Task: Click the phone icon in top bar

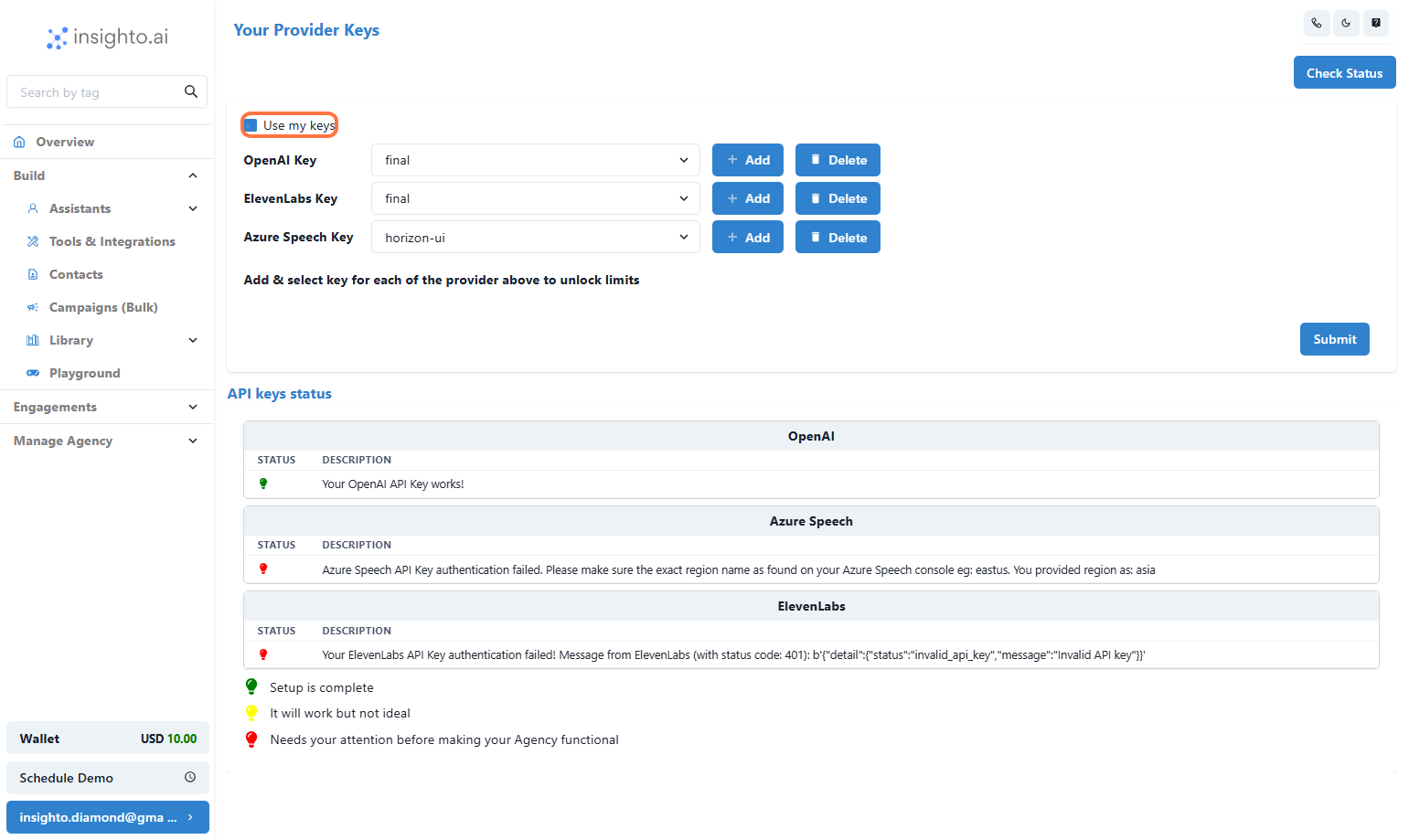Action: 1316,23
